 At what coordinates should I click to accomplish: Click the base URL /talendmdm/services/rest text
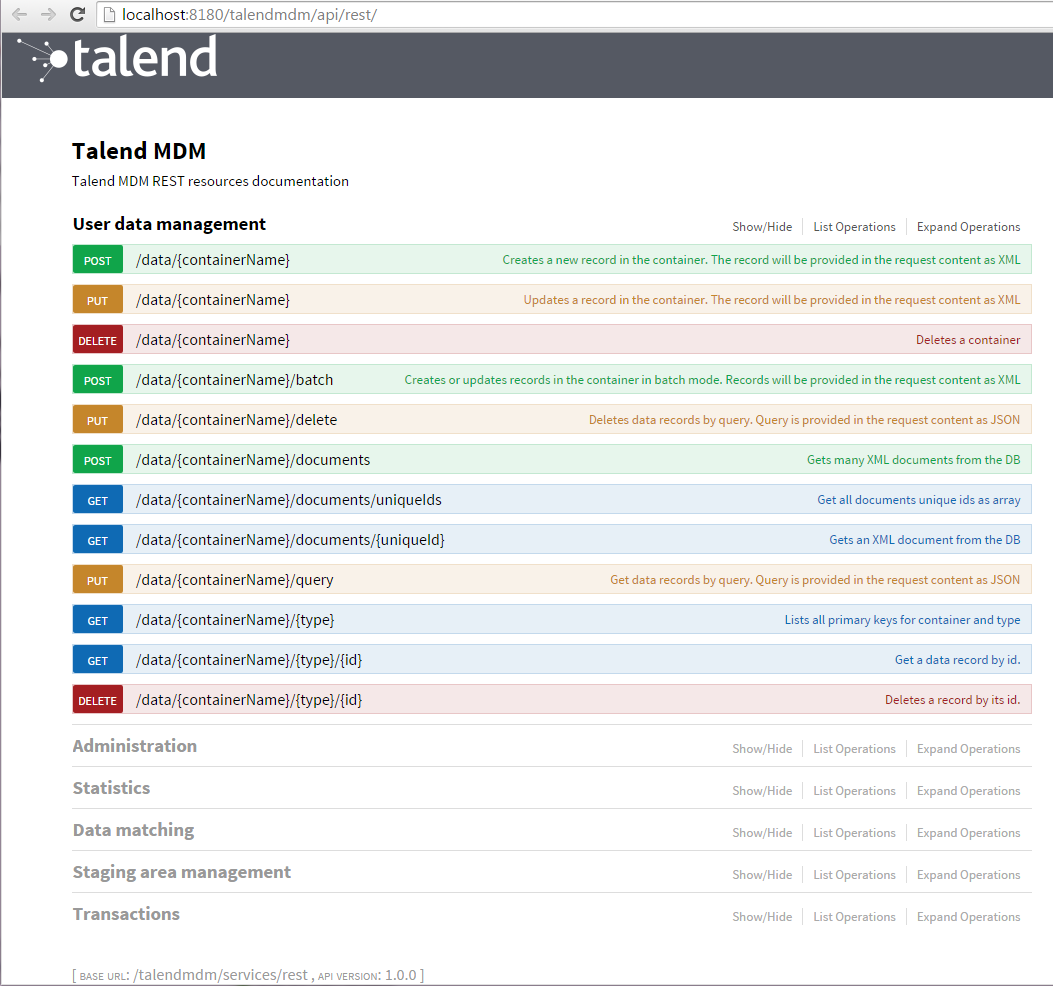tap(220, 975)
